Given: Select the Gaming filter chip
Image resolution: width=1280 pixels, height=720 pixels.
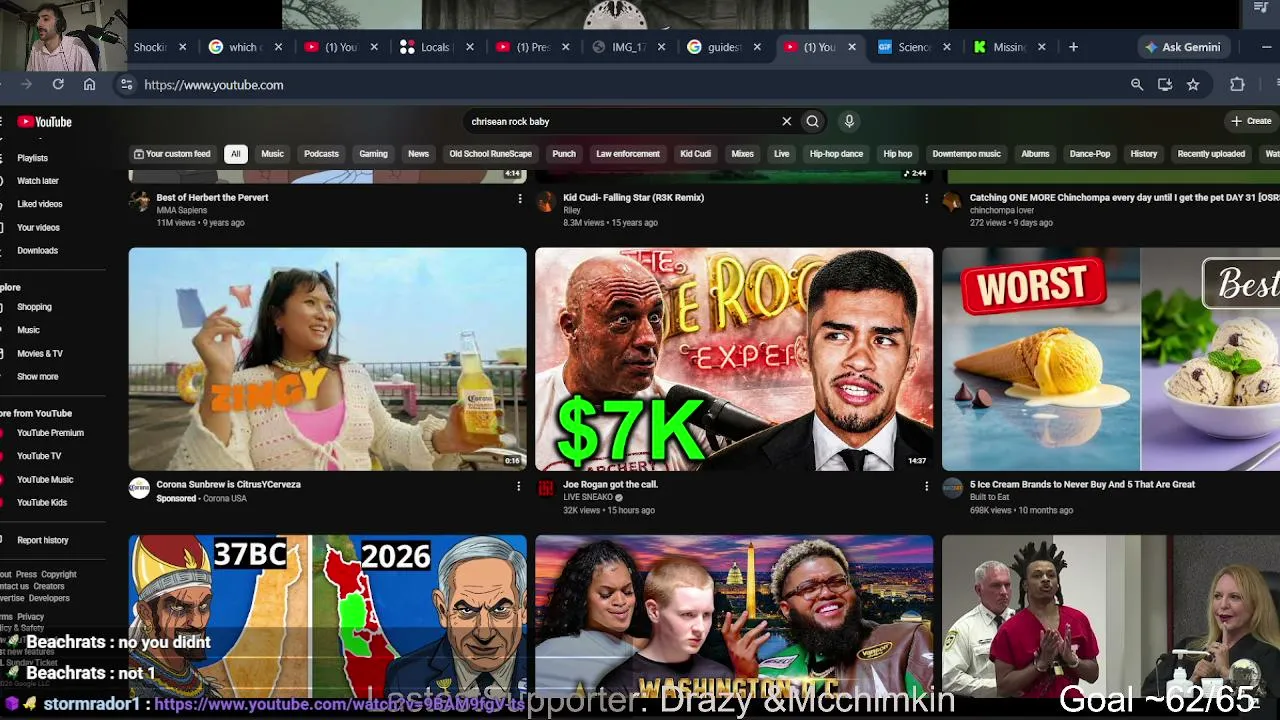Looking at the screenshot, I should coord(373,154).
